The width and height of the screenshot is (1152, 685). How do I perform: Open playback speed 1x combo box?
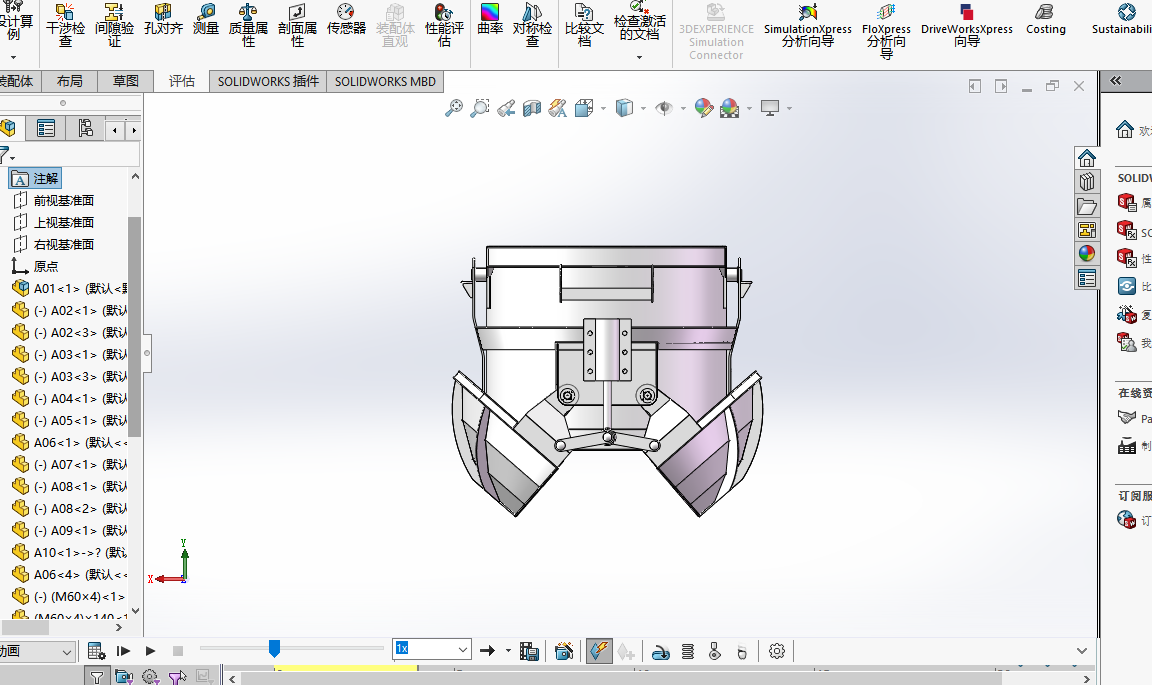coord(432,649)
